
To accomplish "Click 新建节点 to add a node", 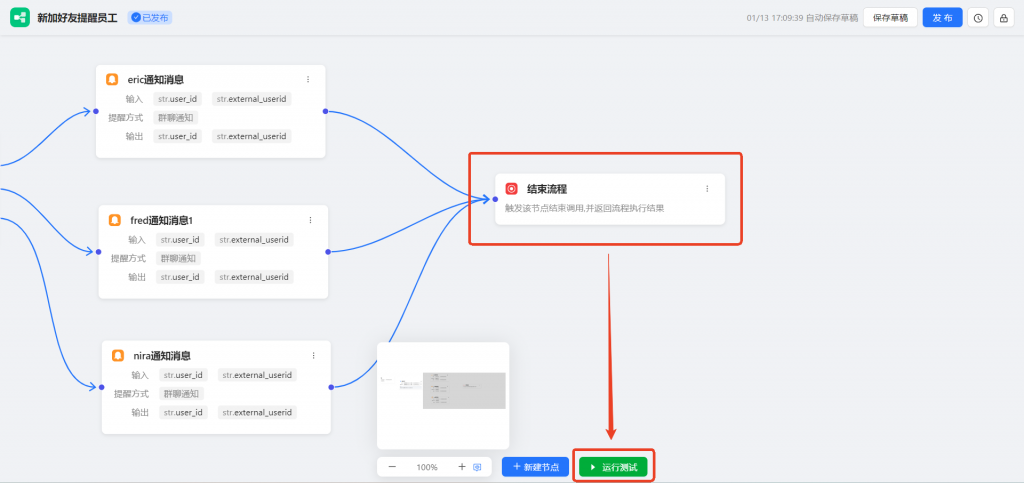I will click(x=536, y=467).
